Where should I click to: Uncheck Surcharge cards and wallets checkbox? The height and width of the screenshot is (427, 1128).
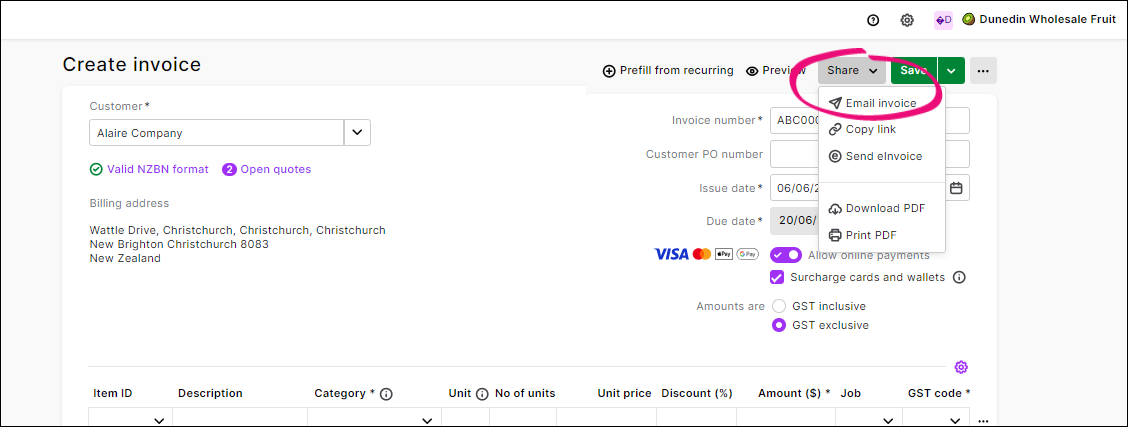[x=777, y=277]
